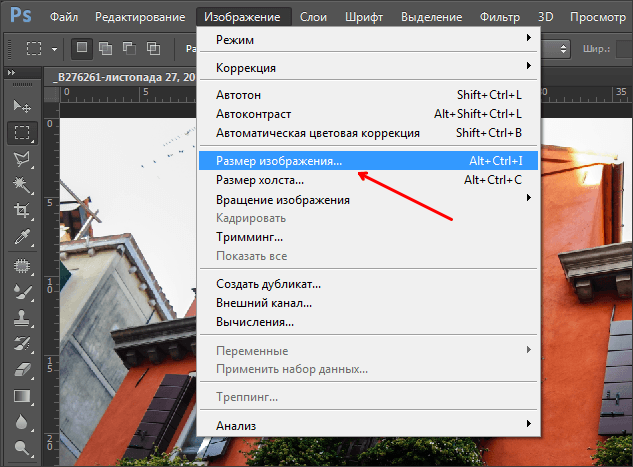The image size is (633, 467).
Task: Open the Фильтр menu
Action: 504,17
